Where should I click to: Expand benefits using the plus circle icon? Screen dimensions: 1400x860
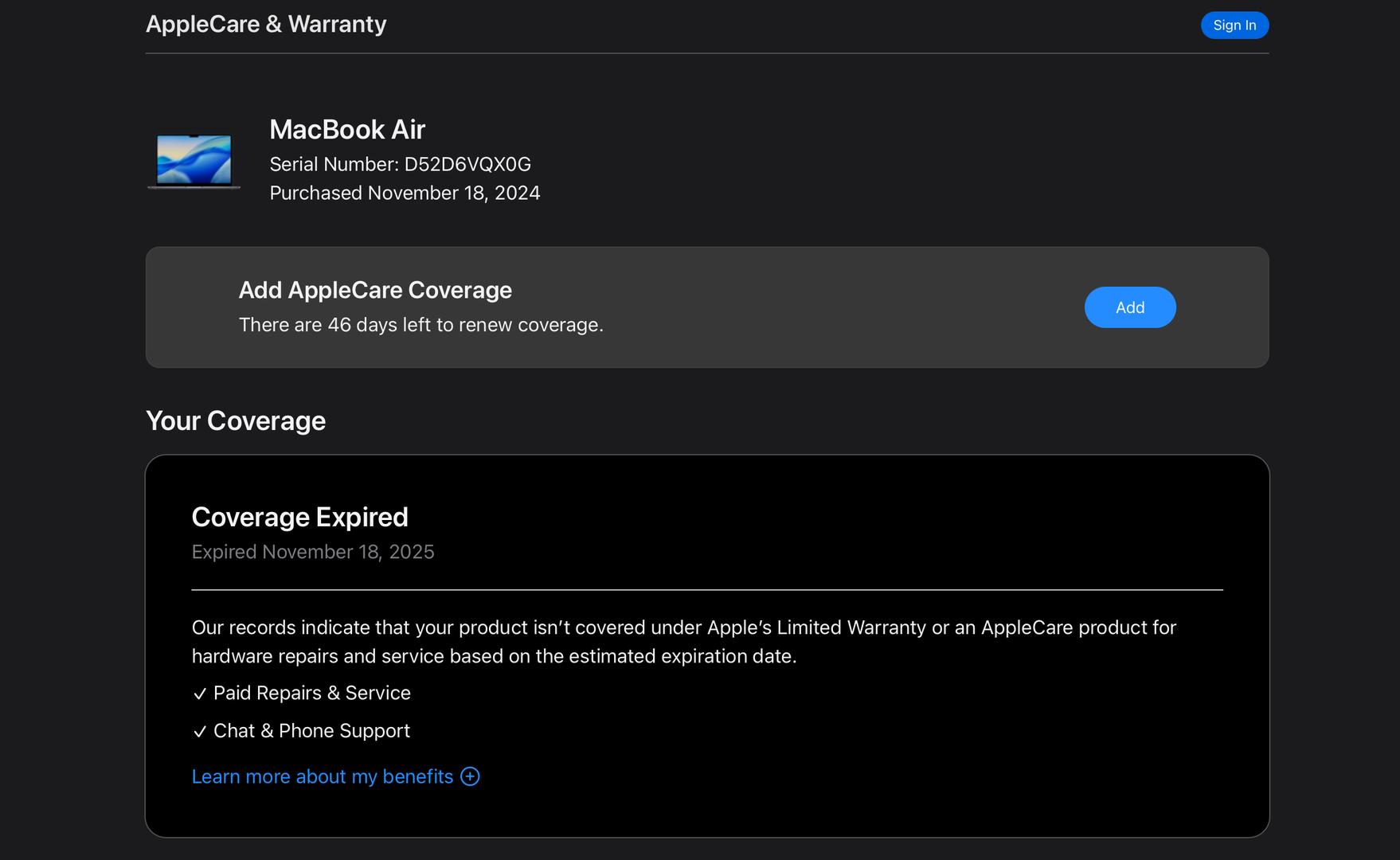470,776
